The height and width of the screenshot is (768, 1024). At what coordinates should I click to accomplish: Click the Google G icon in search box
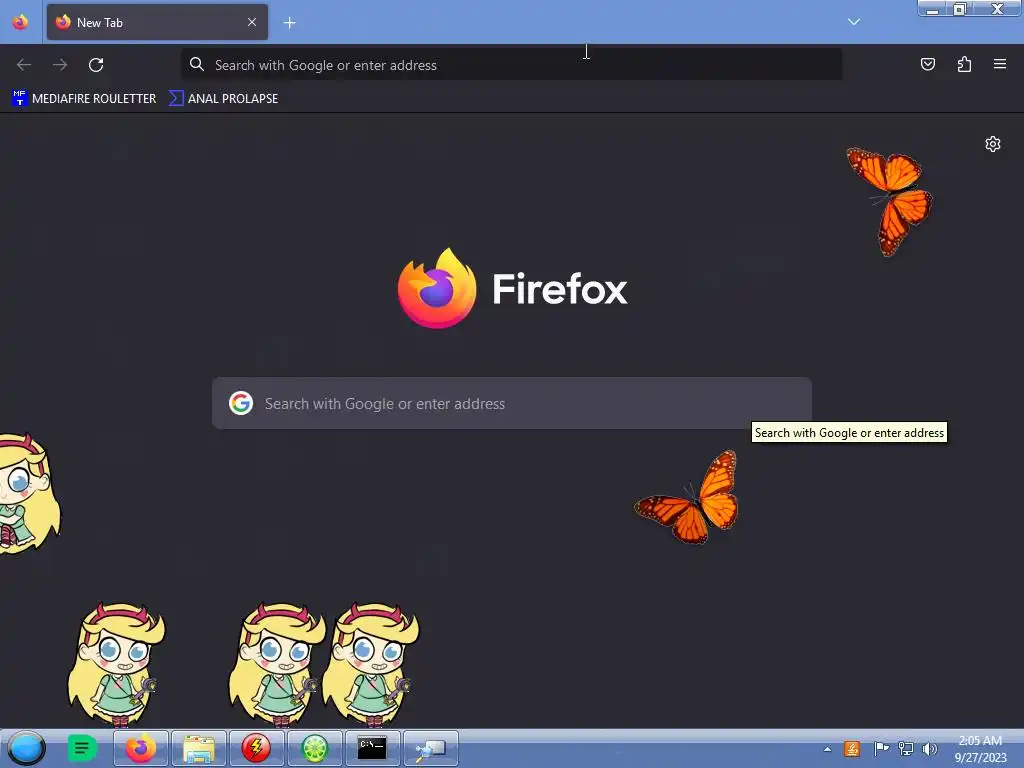click(241, 403)
